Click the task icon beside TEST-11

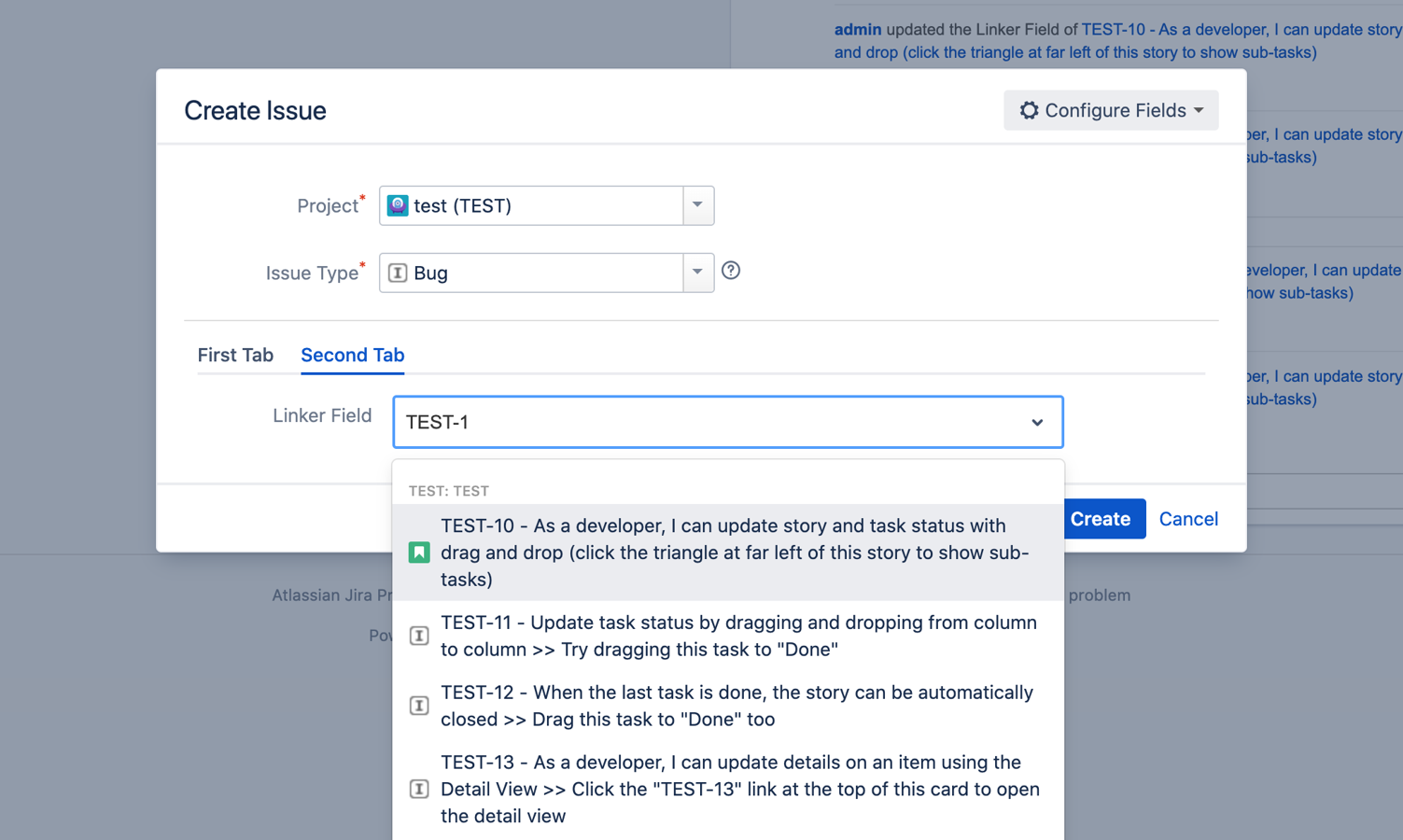(419, 636)
